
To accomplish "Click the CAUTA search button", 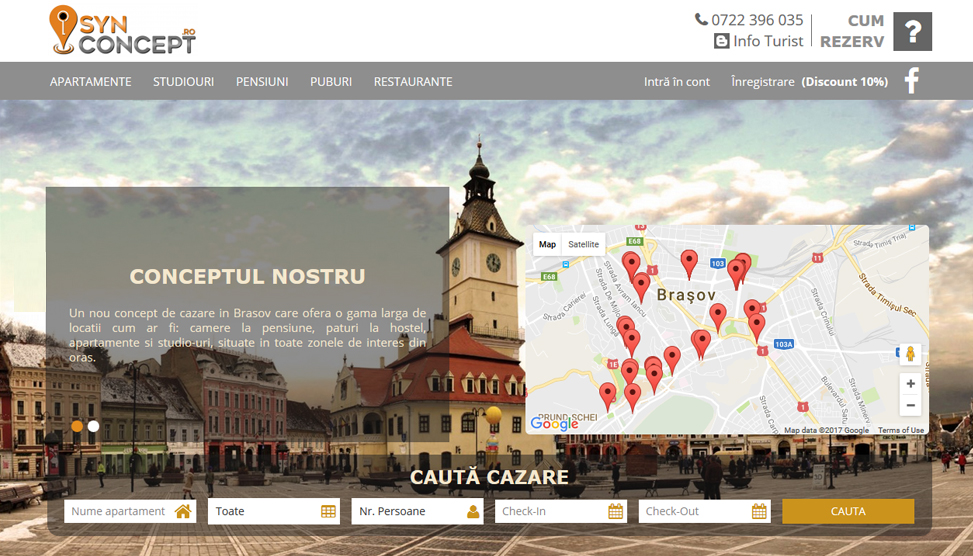I will [848, 511].
